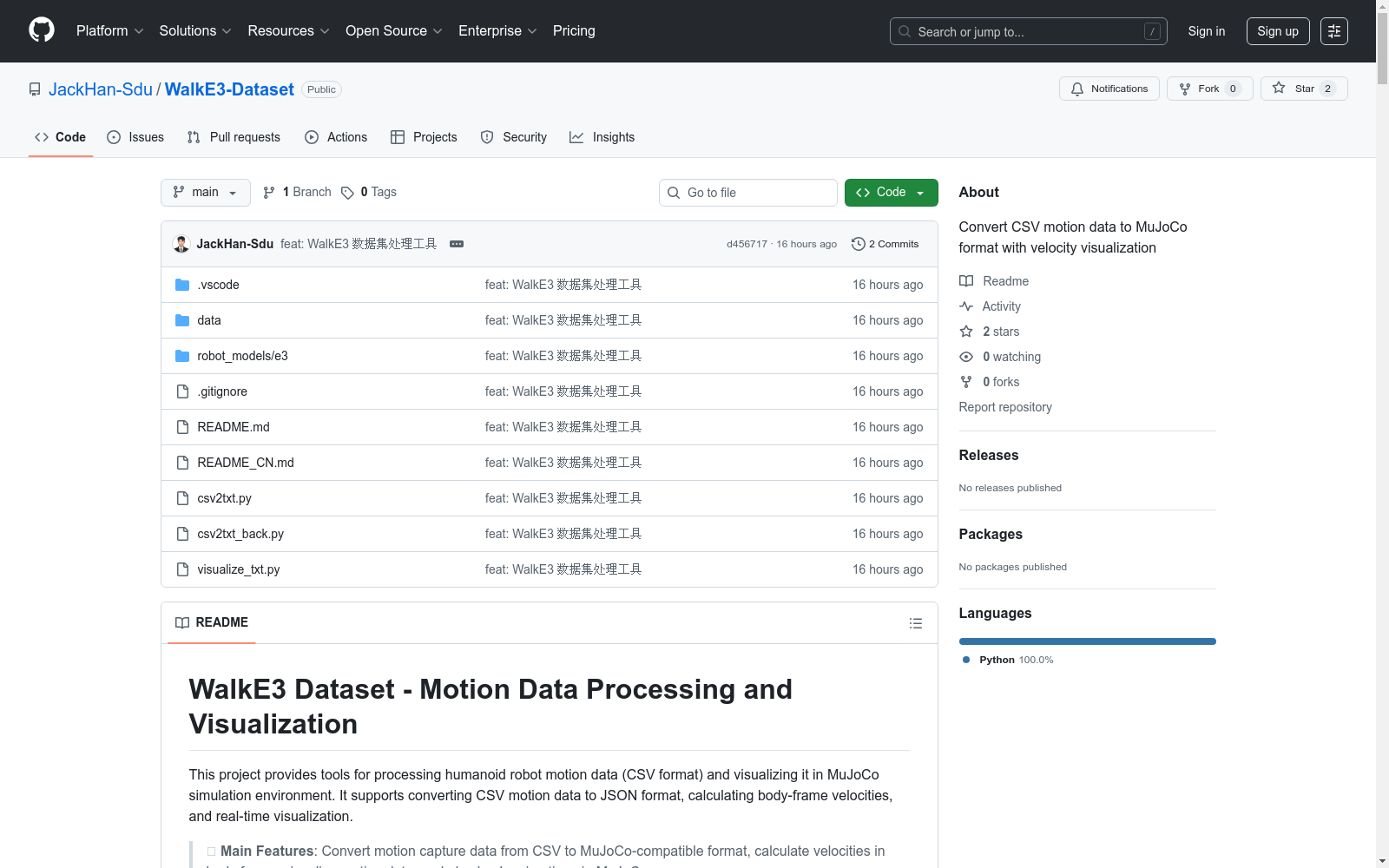This screenshot has height=868, width=1389.
Task: Open the Actions tab
Action: [x=336, y=137]
